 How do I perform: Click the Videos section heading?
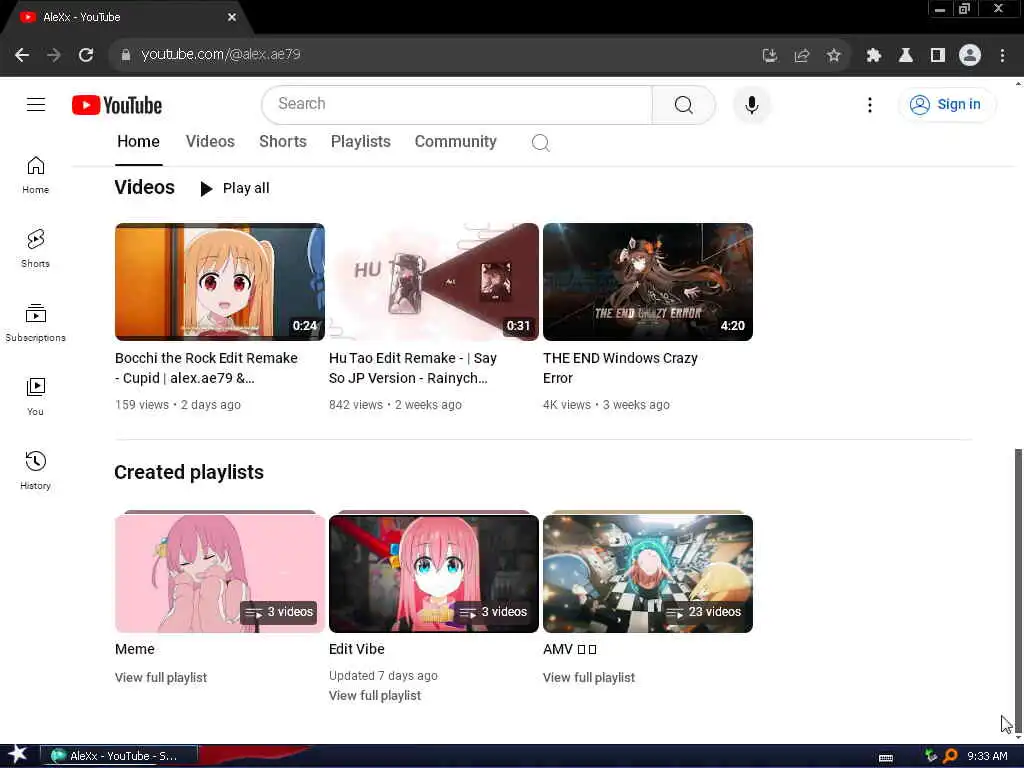click(144, 187)
